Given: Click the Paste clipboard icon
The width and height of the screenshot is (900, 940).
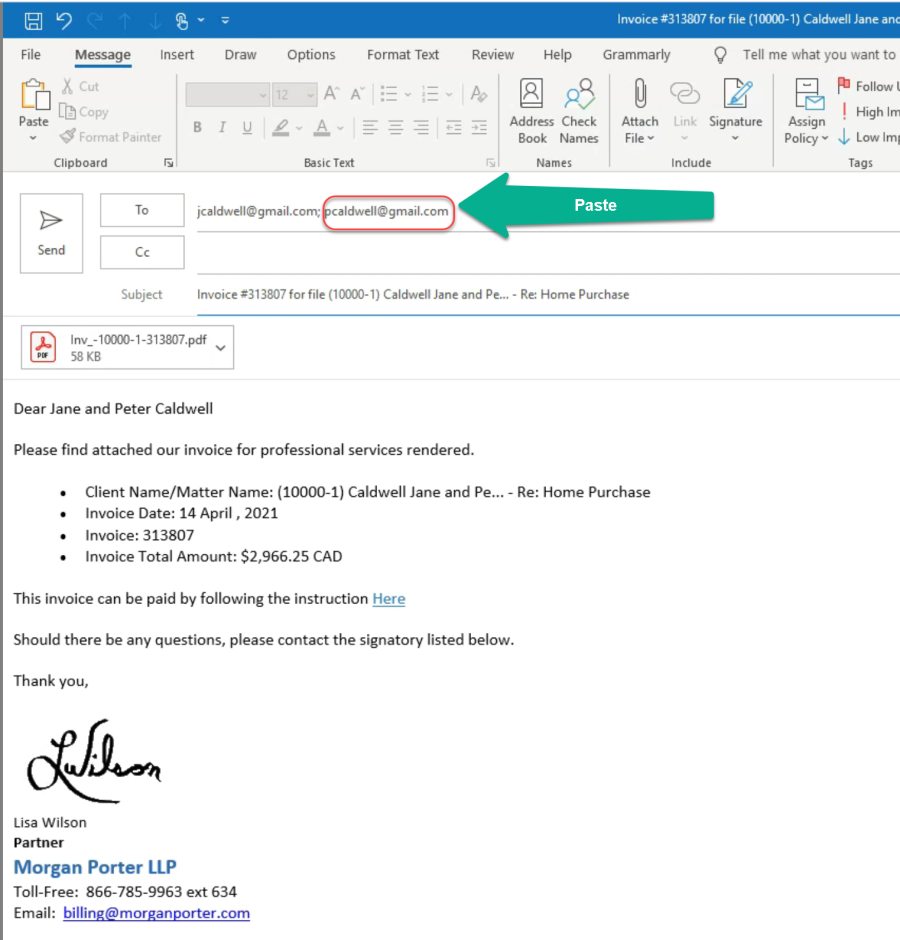Looking at the screenshot, I should point(34,95).
